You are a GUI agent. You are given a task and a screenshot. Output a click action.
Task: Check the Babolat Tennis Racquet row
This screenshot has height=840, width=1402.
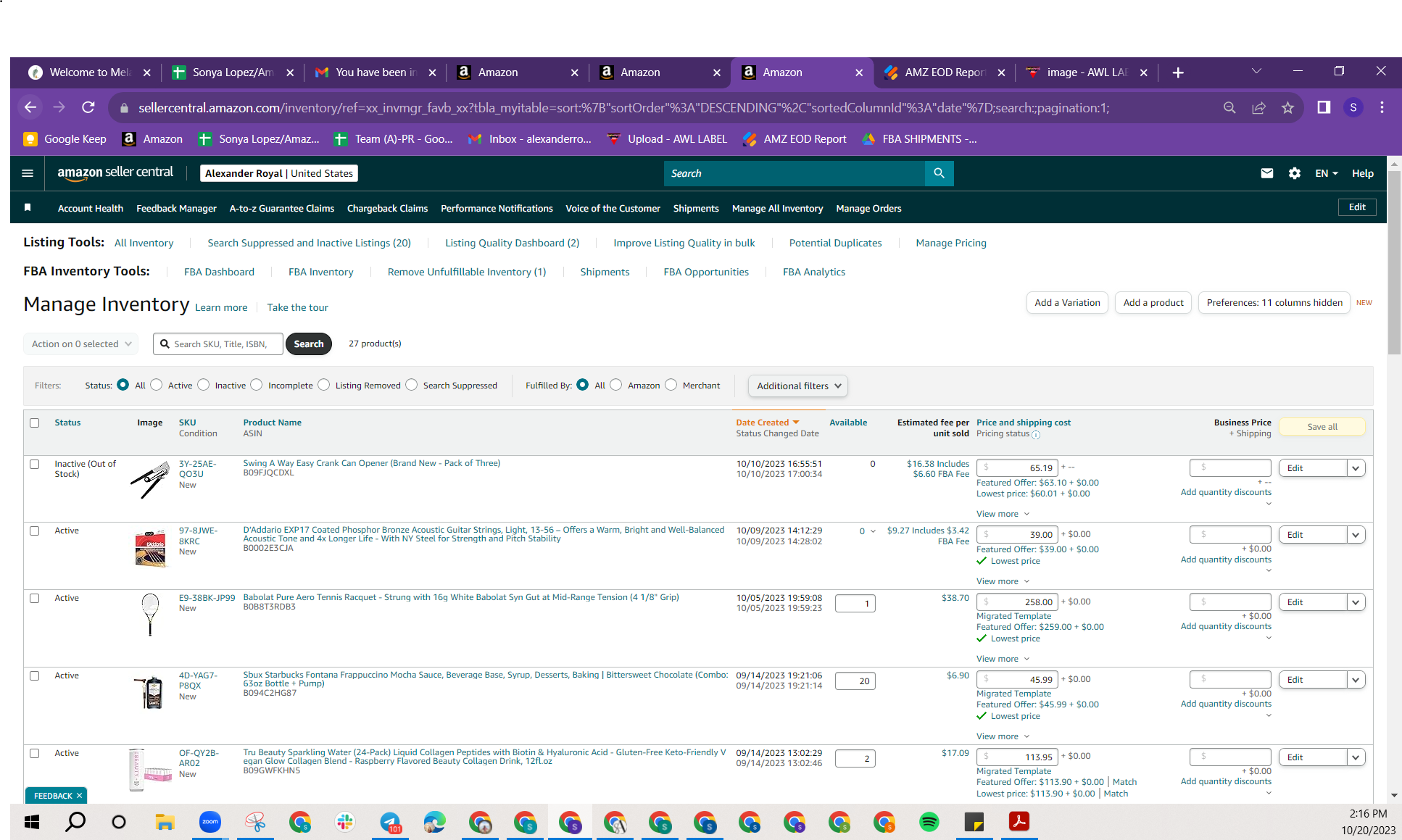[34, 598]
